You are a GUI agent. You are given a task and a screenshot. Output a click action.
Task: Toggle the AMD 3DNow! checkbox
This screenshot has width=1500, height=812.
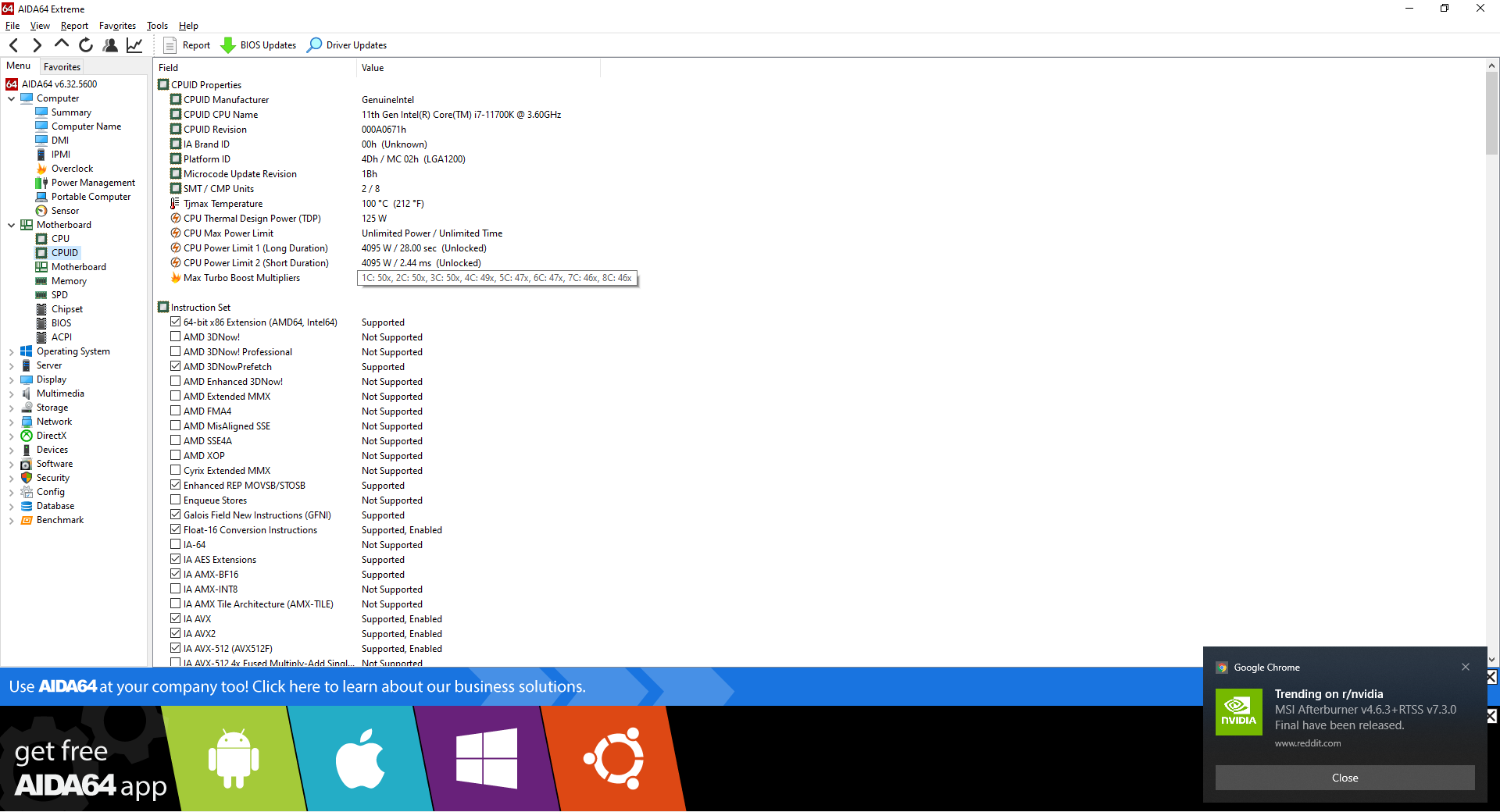(176, 337)
